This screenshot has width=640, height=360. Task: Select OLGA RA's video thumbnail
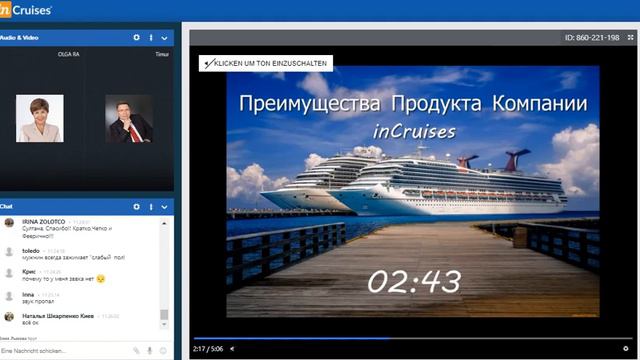[x=40, y=118]
